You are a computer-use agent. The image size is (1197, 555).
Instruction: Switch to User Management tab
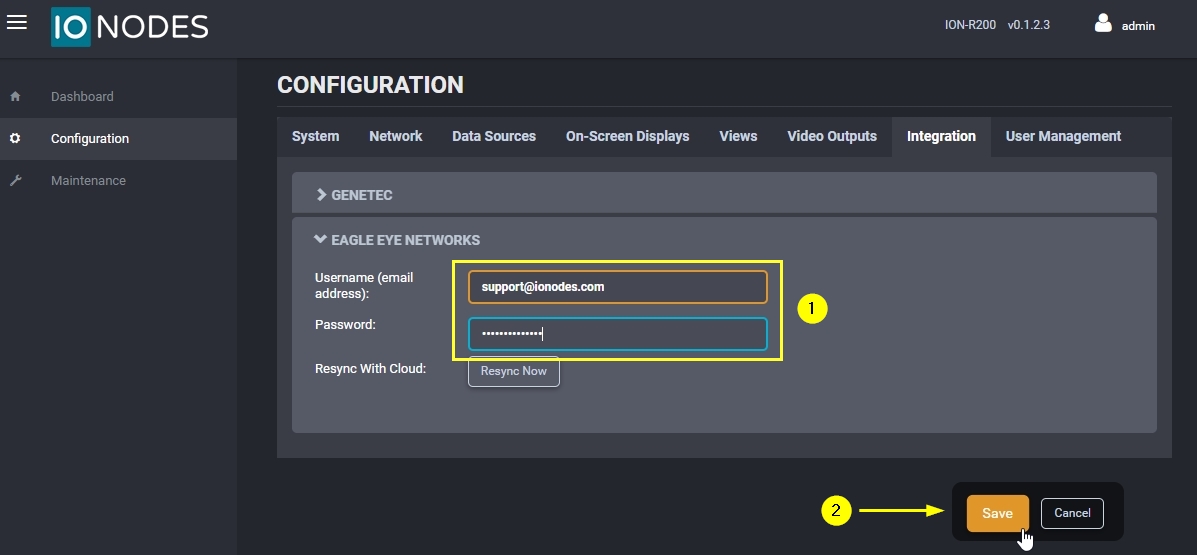pos(1063,137)
